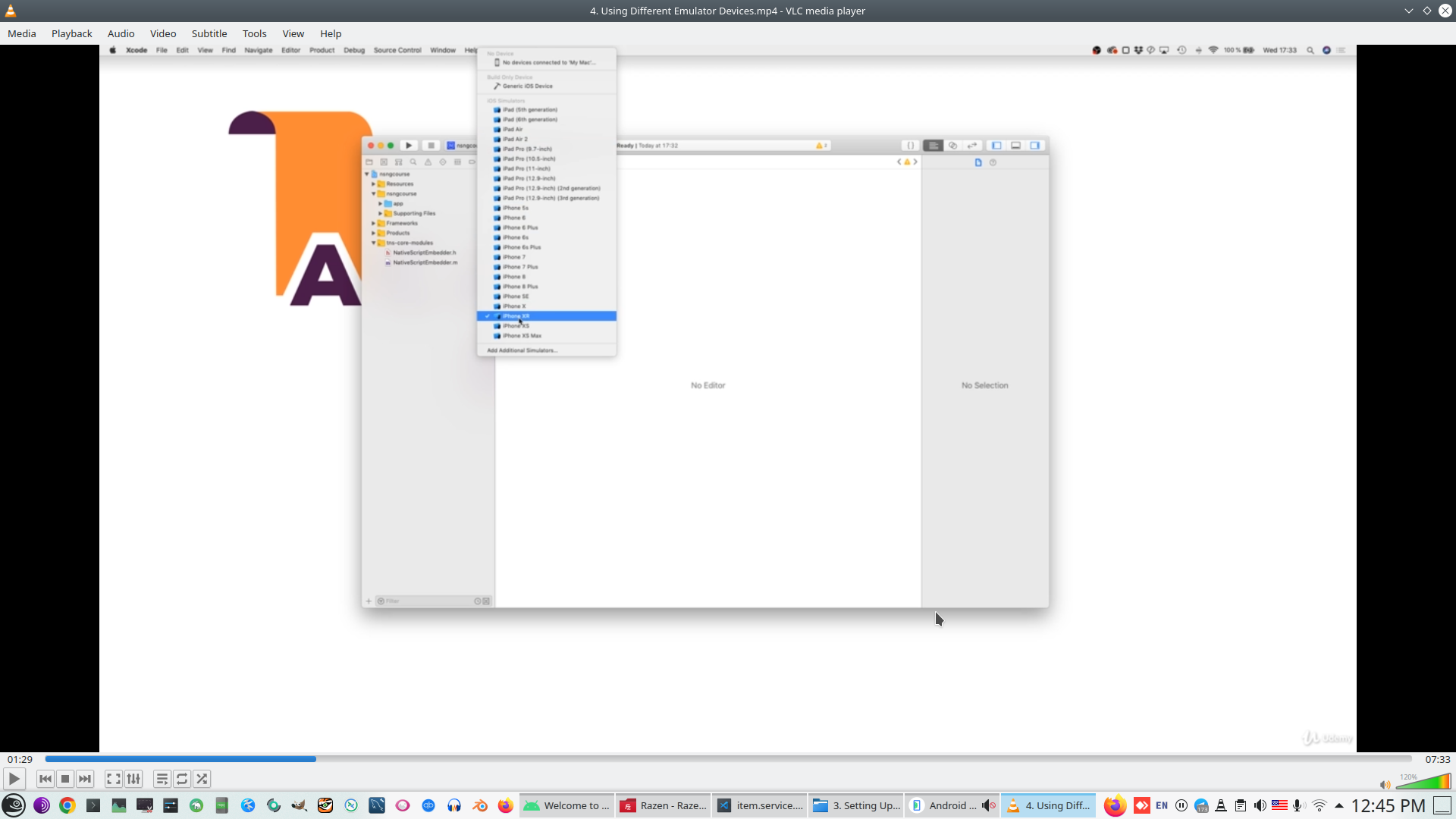Viewport: 1456px width, 819px height.
Task: Mute audio via VLC speaker icon
Action: click(1385, 785)
